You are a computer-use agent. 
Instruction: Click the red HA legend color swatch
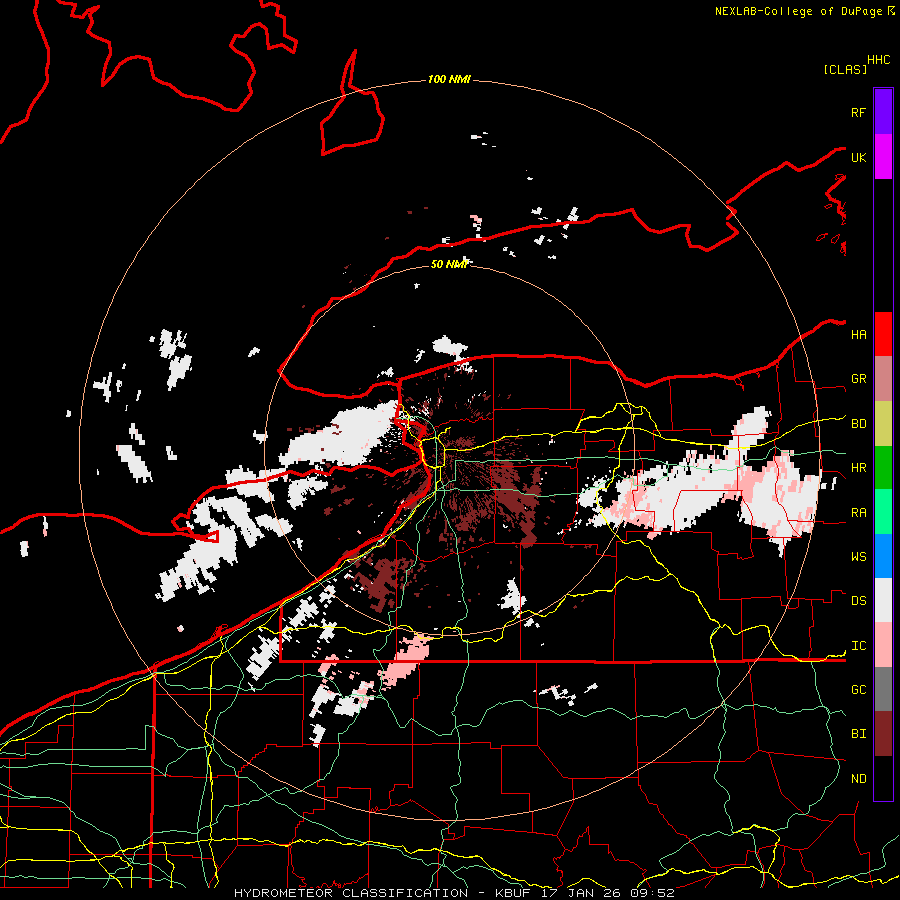(x=883, y=334)
